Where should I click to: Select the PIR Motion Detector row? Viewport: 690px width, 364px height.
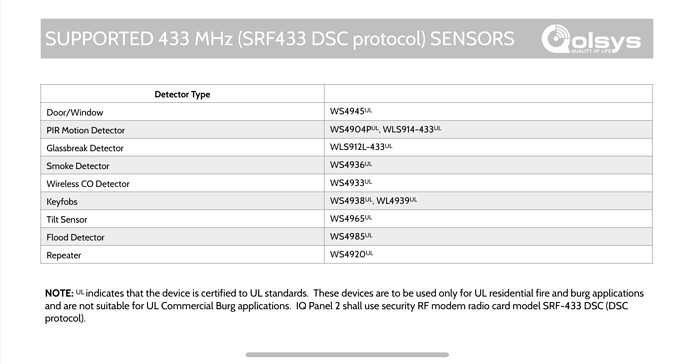(346, 130)
